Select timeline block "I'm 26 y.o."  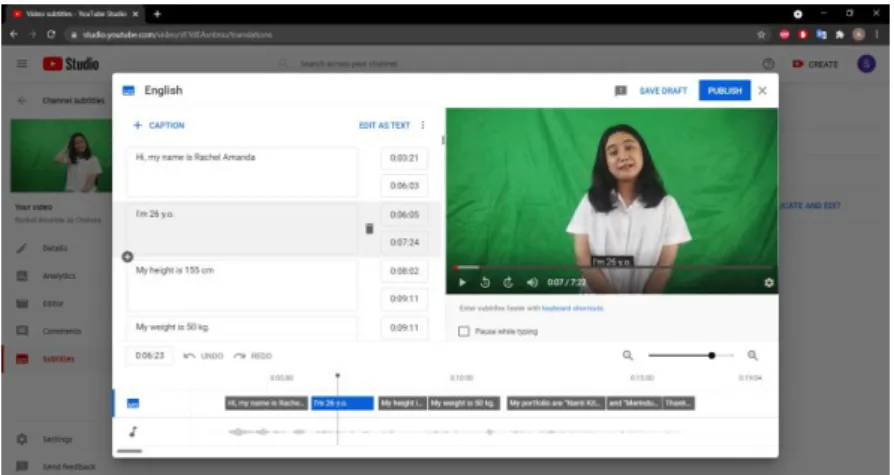coord(342,403)
